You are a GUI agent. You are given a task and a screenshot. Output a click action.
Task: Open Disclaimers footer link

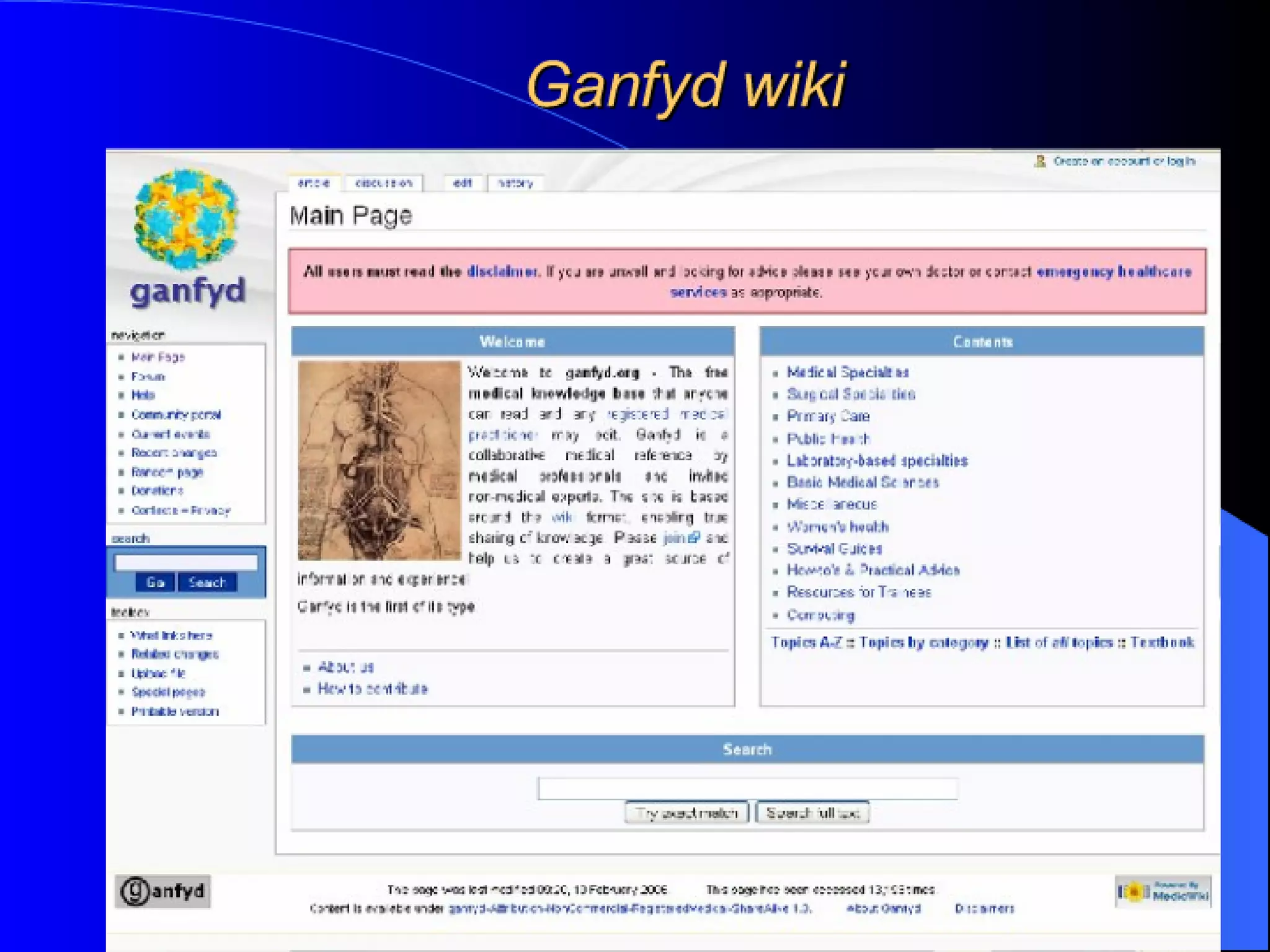pos(985,909)
